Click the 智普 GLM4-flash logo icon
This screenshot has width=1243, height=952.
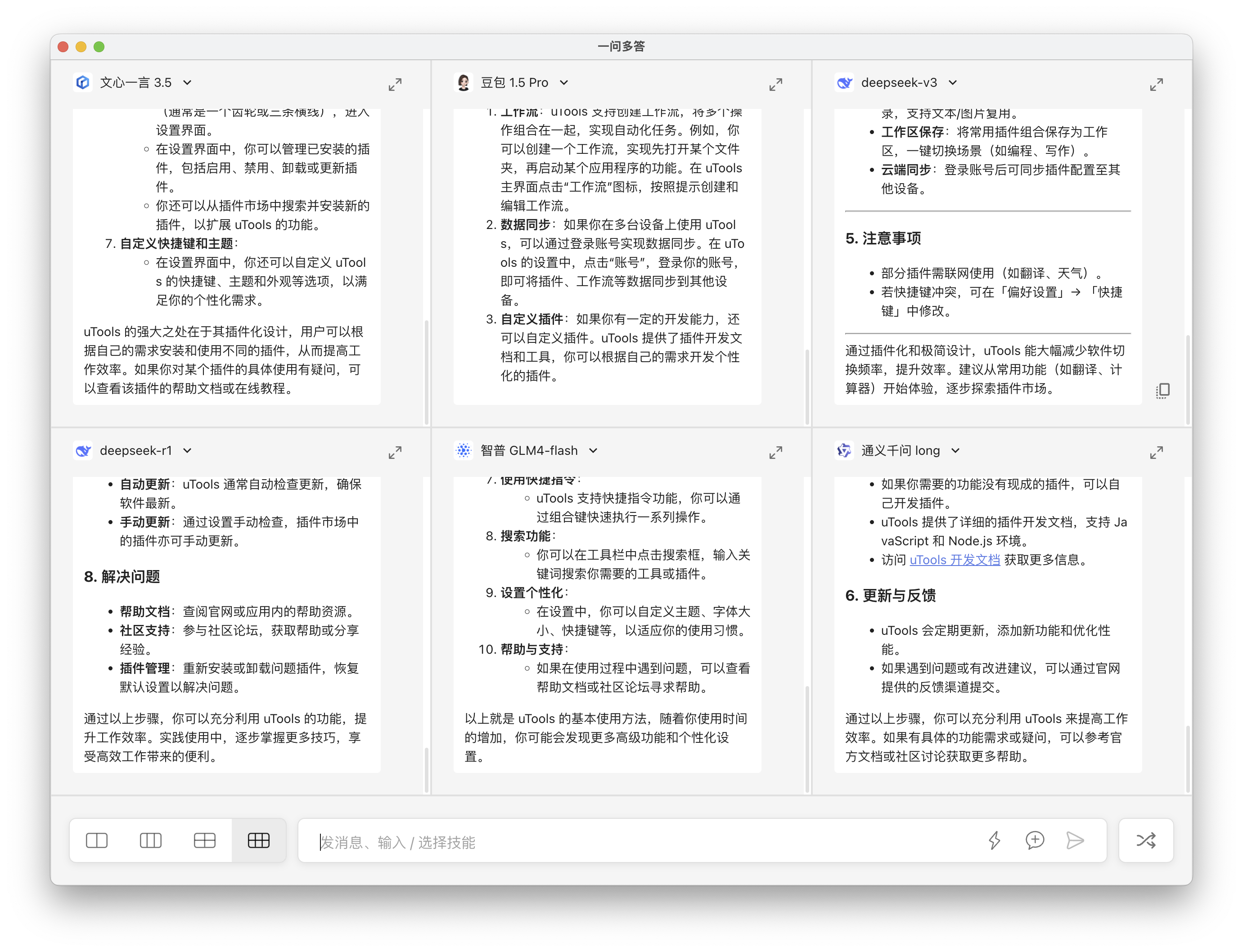(464, 450)
